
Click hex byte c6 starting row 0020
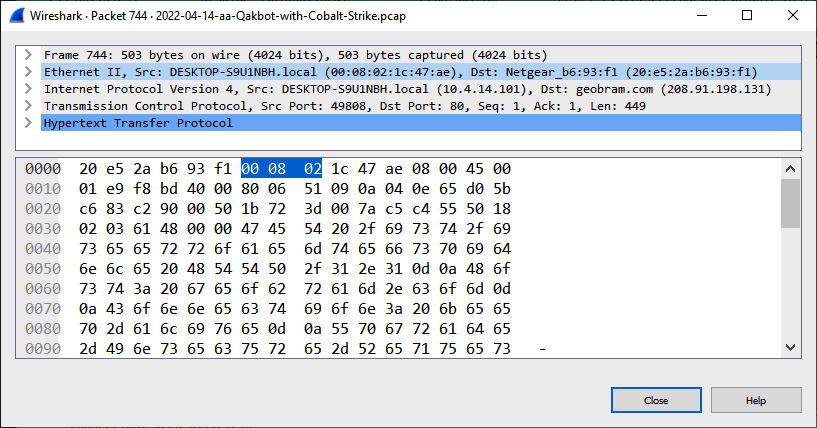tap(88, 209)
